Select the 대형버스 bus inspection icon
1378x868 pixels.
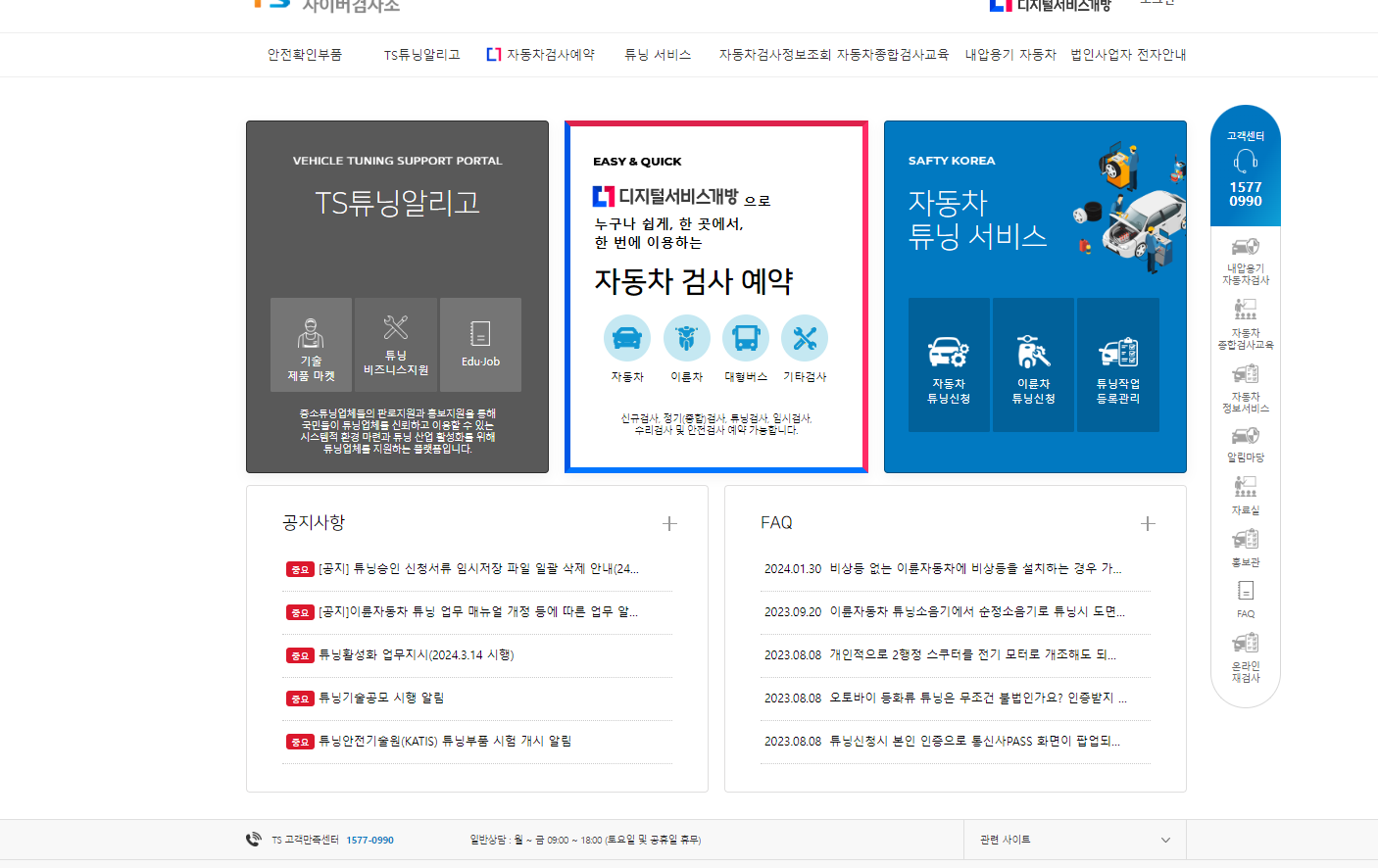[746, 338]
